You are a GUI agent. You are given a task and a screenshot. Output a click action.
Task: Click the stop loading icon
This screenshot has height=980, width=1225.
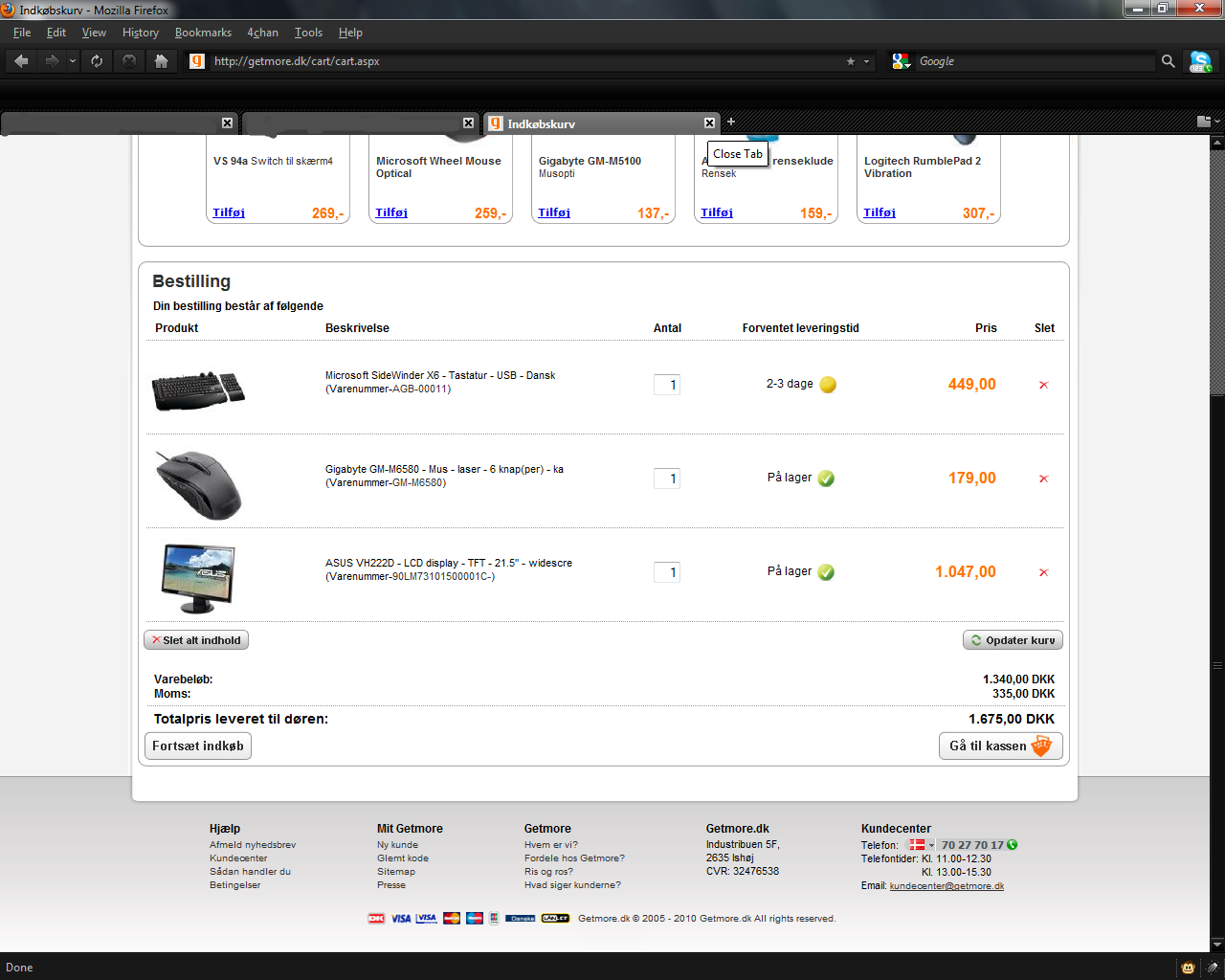click(x=129, y=61)
